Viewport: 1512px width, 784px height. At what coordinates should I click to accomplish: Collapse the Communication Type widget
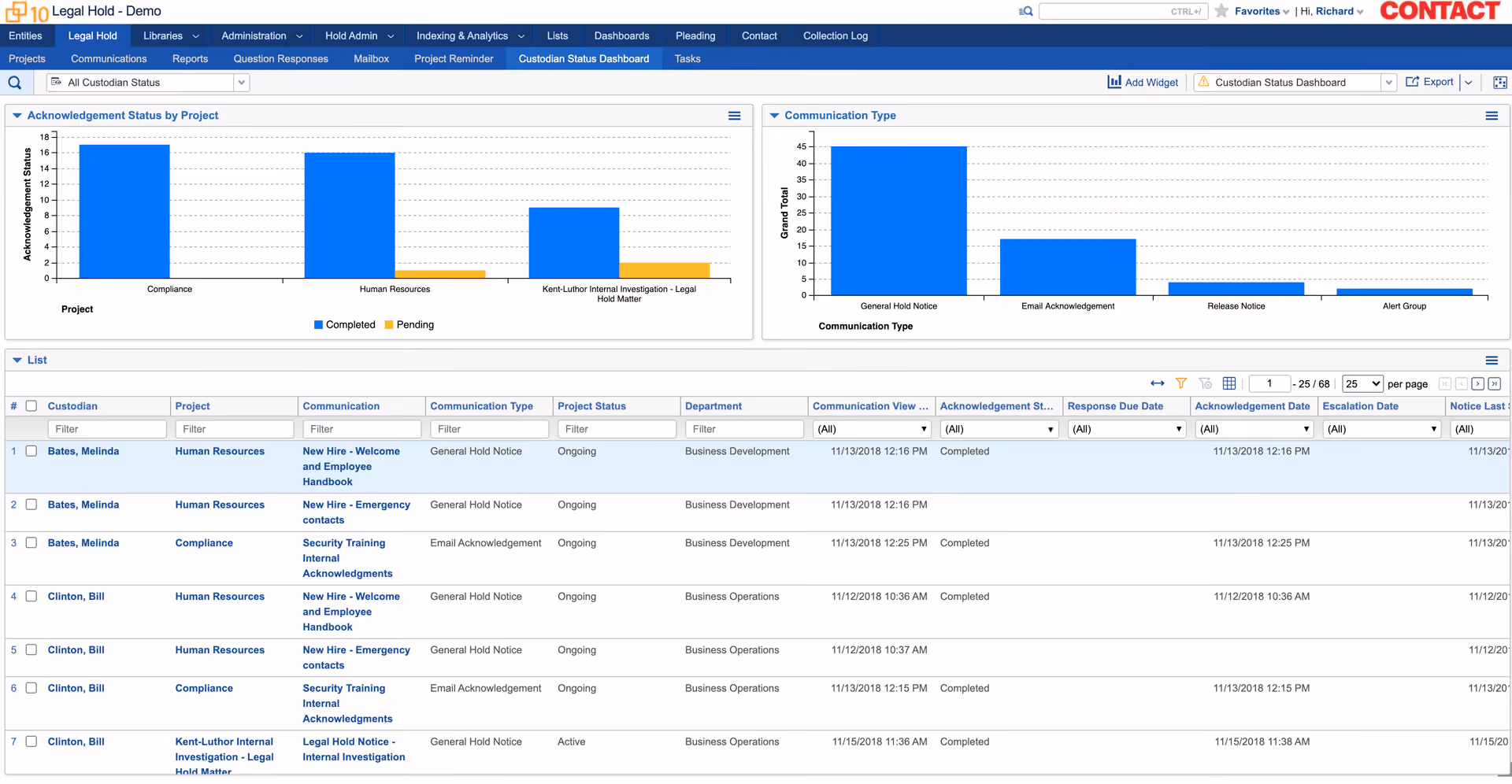click(774, 116)
